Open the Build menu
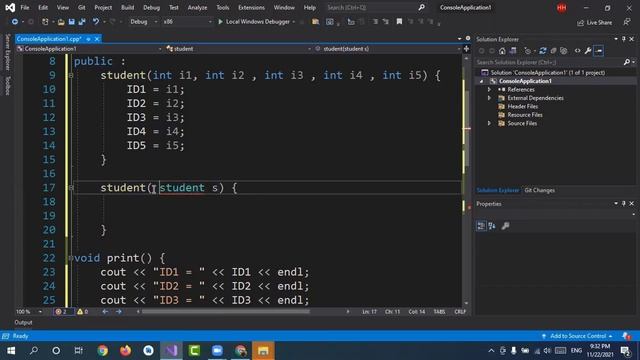640x360 pixels. [127, 7]
